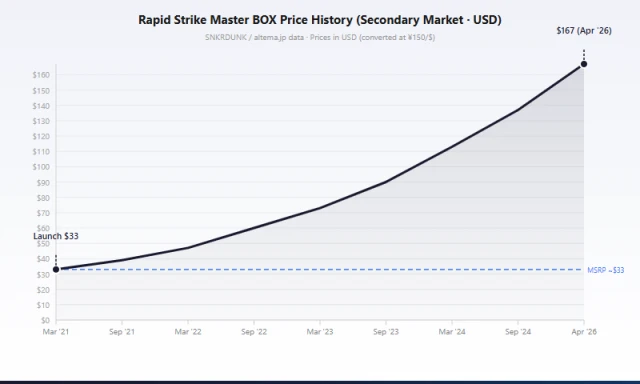Click the '$50' y-axis label

[x=43, y=244]
